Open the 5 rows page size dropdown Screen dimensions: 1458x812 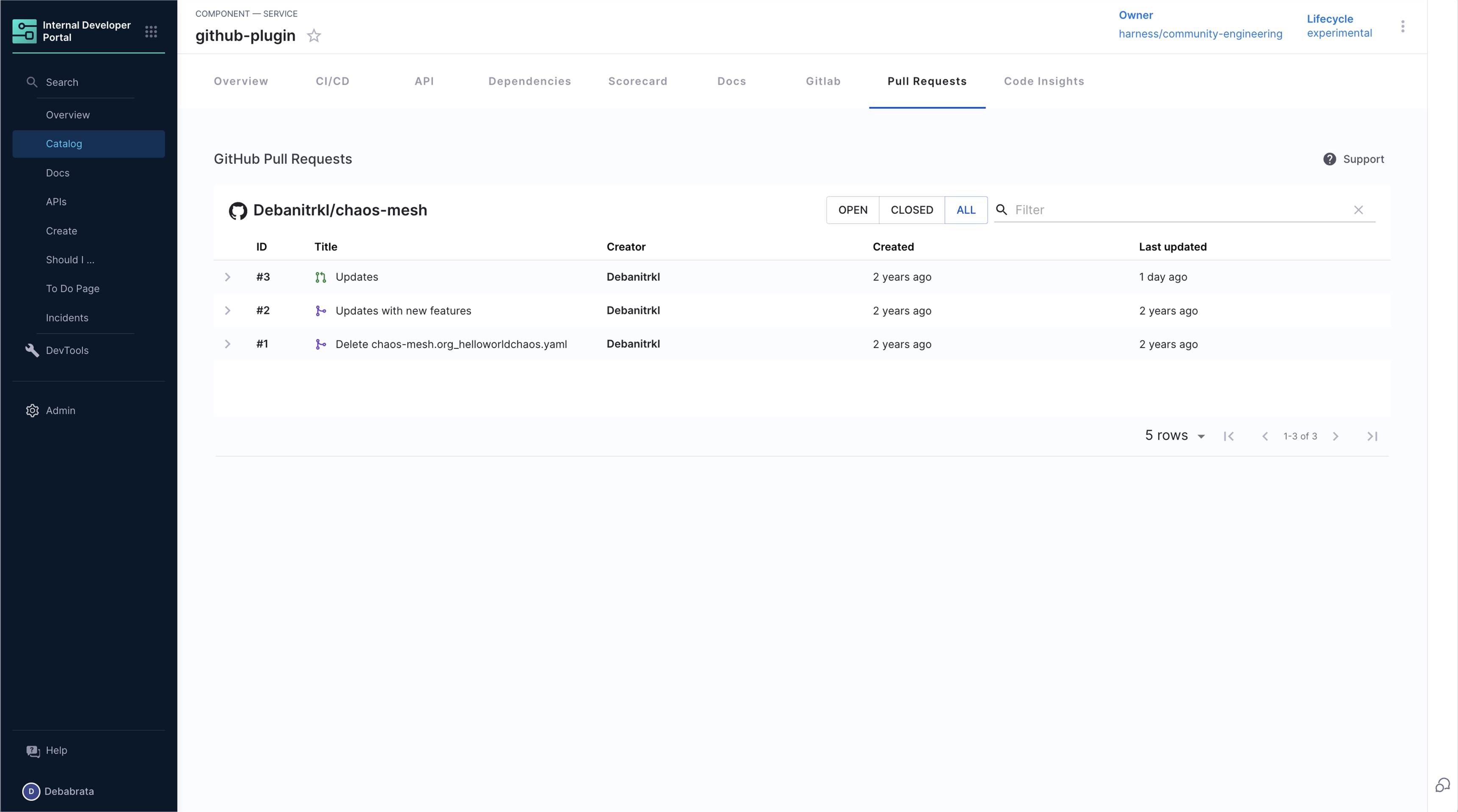pyautogui.click(x=1175, y=436)
